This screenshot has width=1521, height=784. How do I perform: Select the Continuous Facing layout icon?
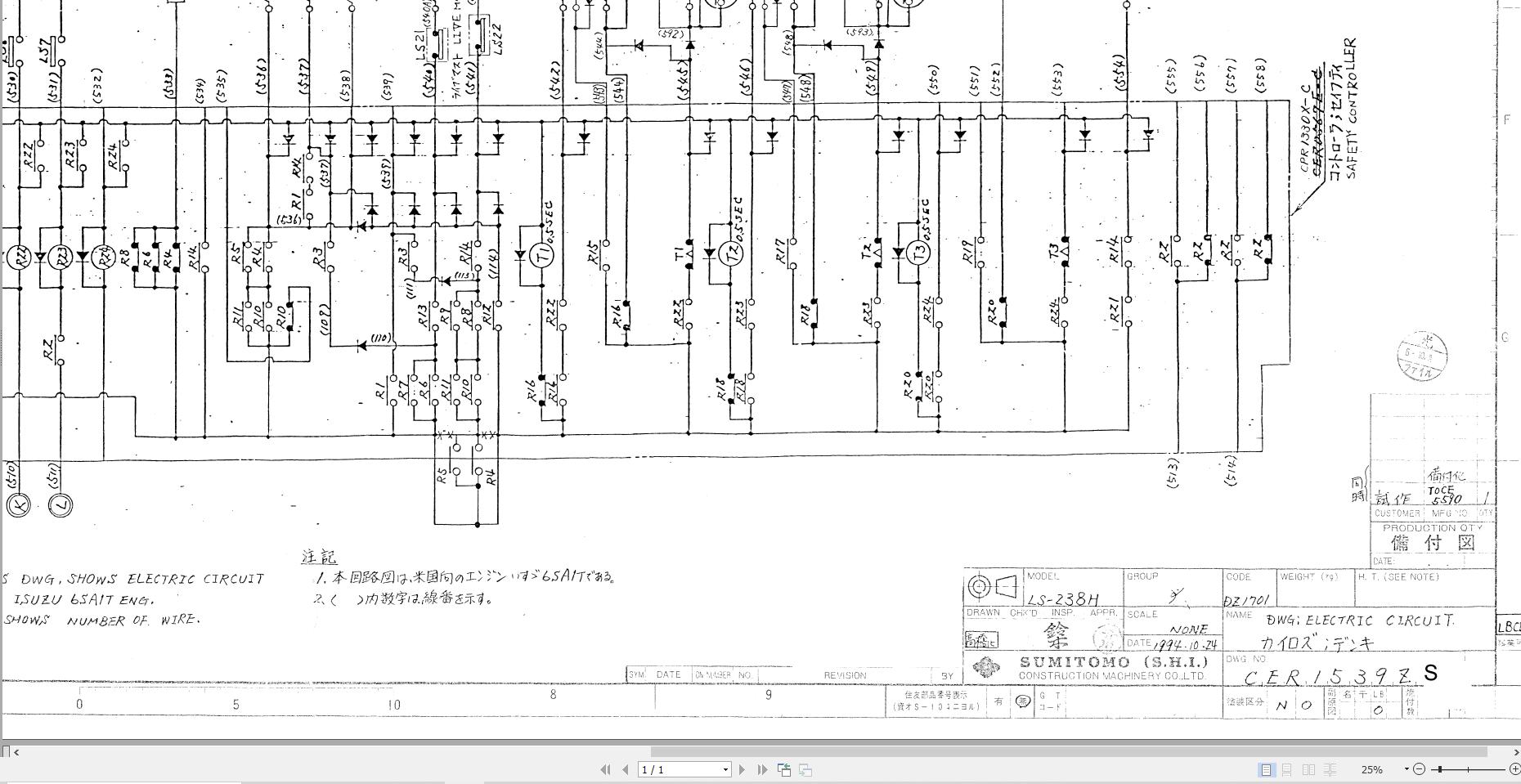point(1330,770)
